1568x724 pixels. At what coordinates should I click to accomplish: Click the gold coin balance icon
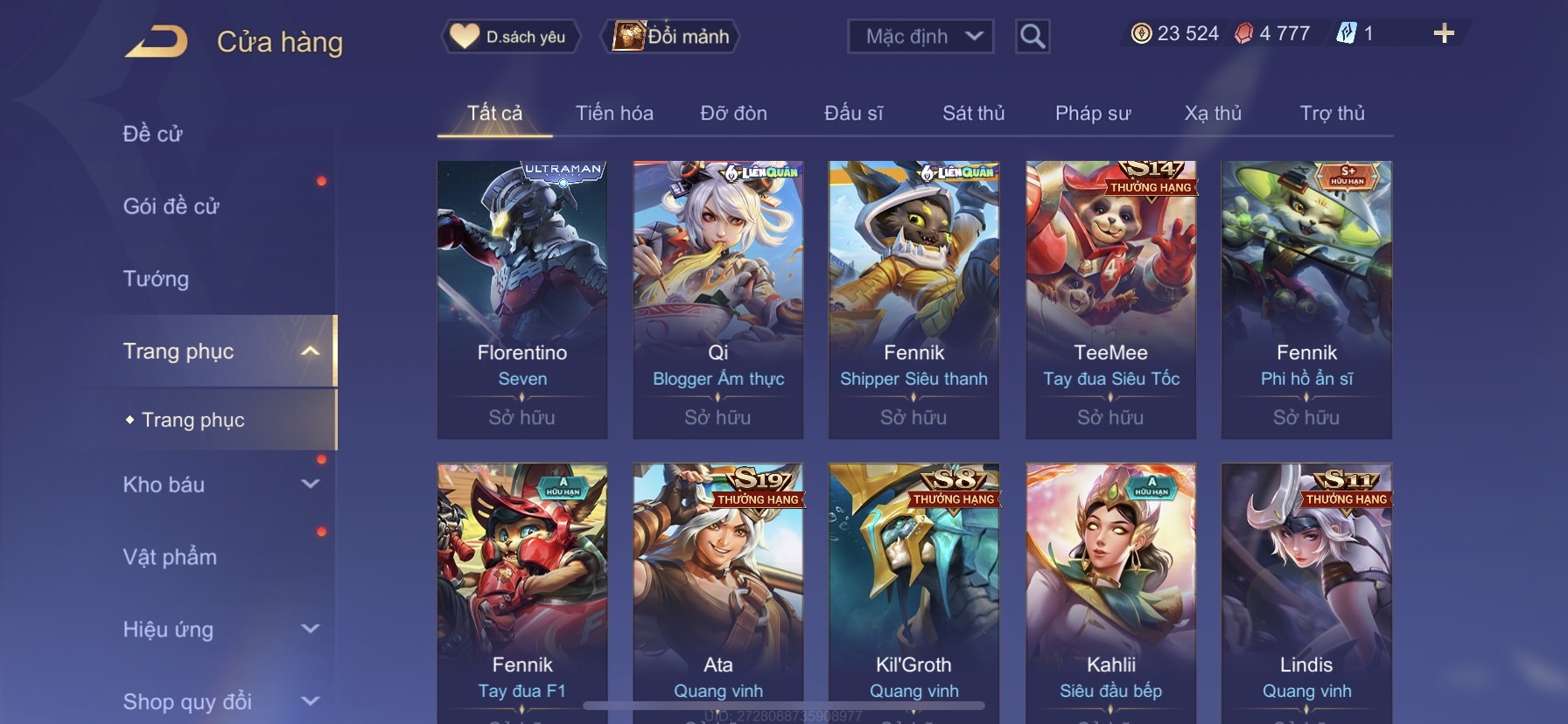1141,33
